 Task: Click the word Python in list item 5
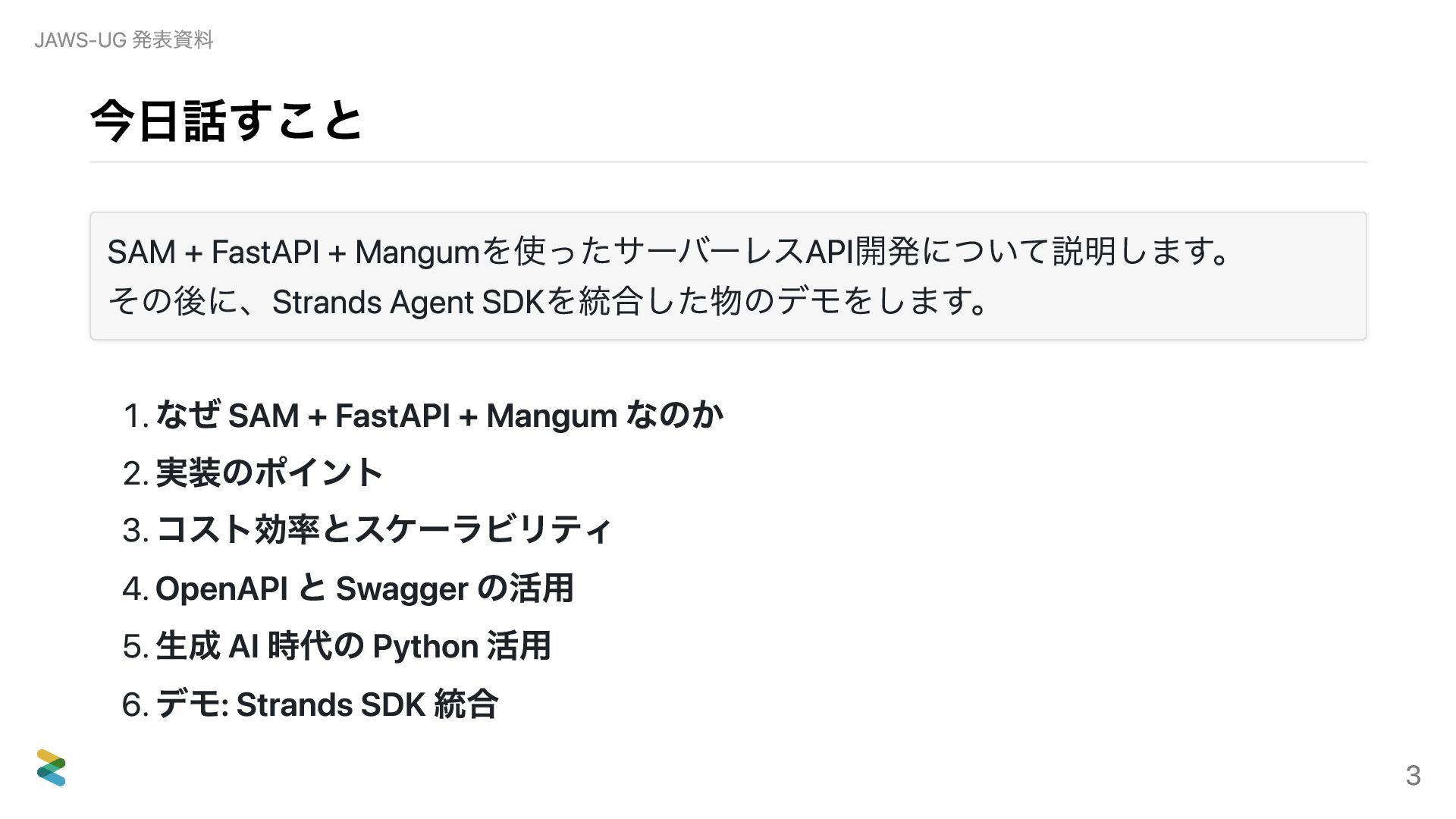[x=425, y=648]
